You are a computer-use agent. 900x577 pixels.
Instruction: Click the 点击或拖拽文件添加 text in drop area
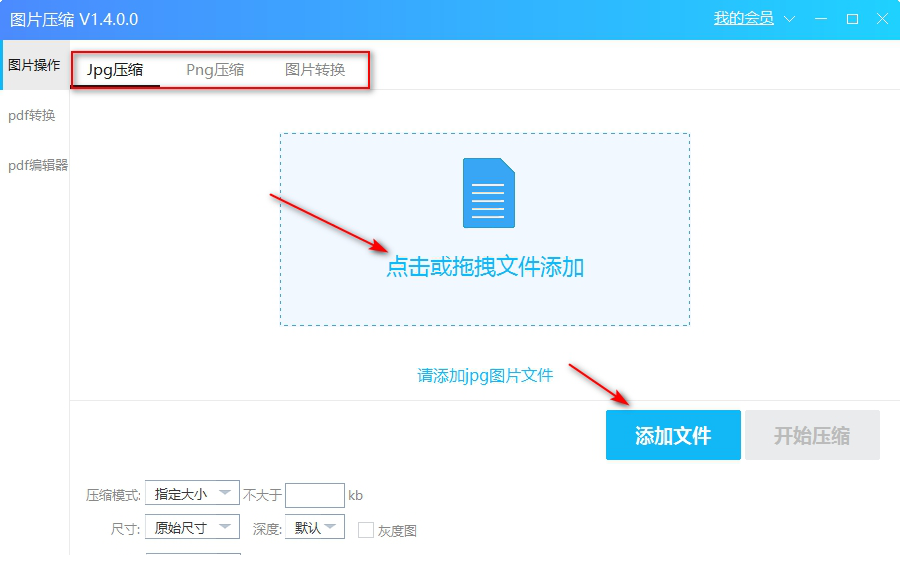tap(485, 267)
